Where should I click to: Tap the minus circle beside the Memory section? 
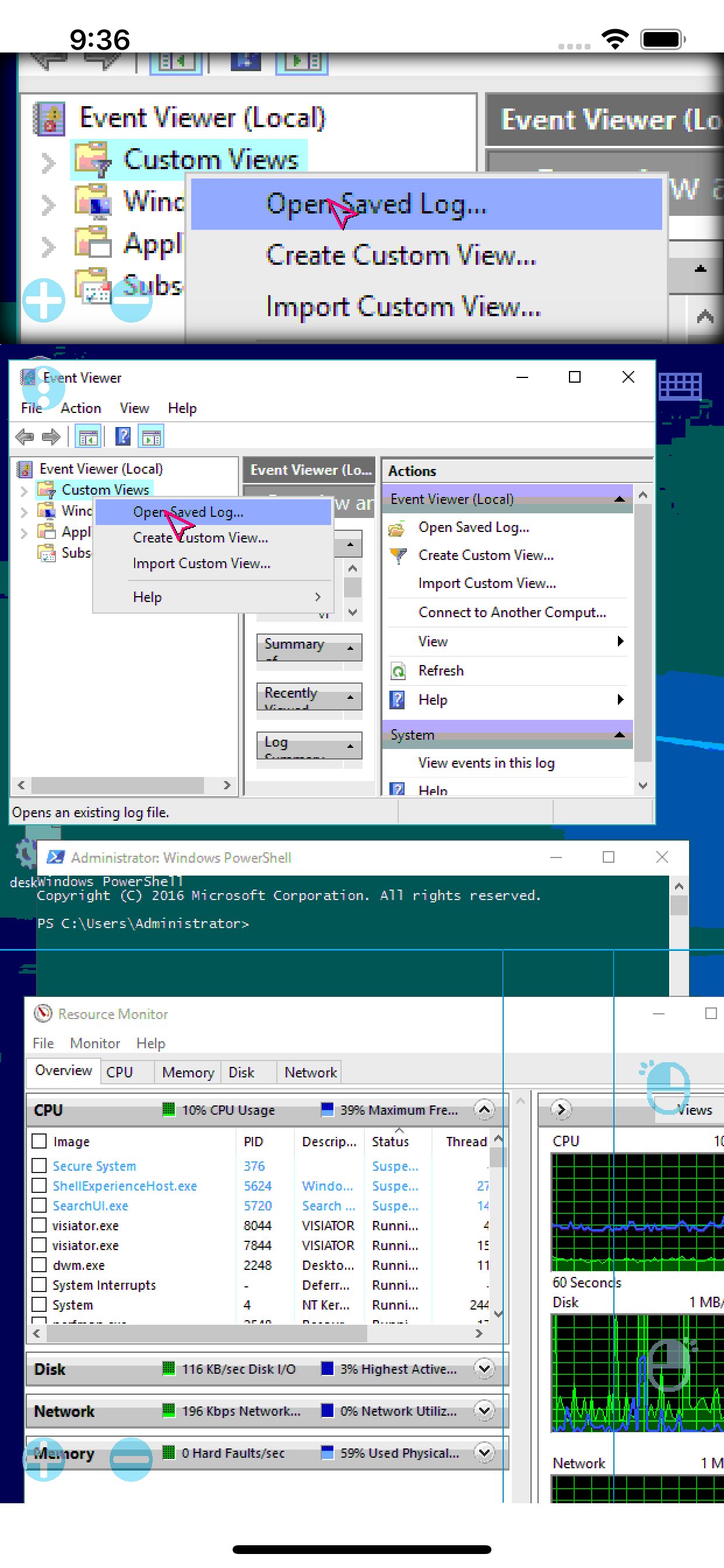point(131,1459)
